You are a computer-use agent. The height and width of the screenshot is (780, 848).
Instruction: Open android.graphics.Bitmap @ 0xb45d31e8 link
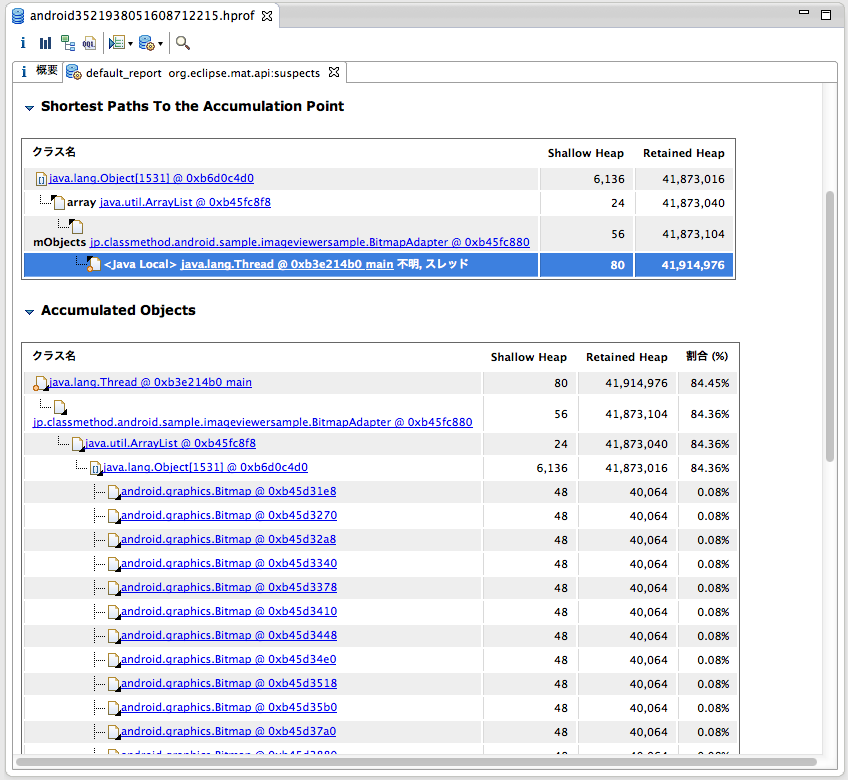point(226,491)
